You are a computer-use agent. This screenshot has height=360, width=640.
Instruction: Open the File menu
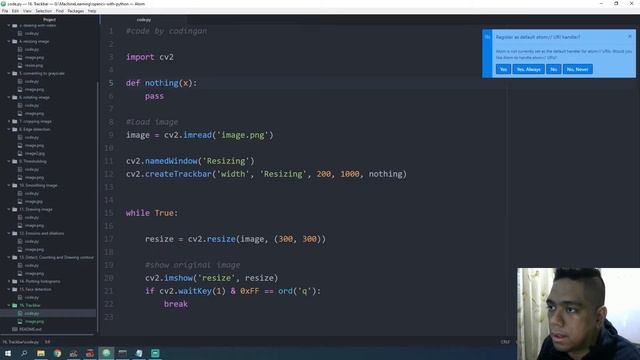[5, 11]
